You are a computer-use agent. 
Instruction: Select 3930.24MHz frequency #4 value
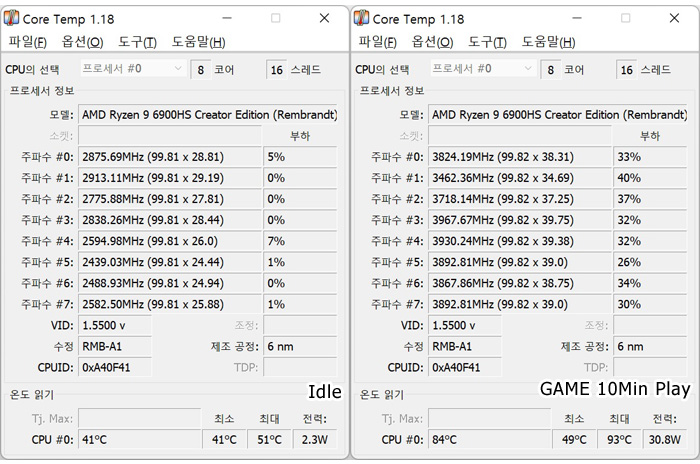click(520, 241)
